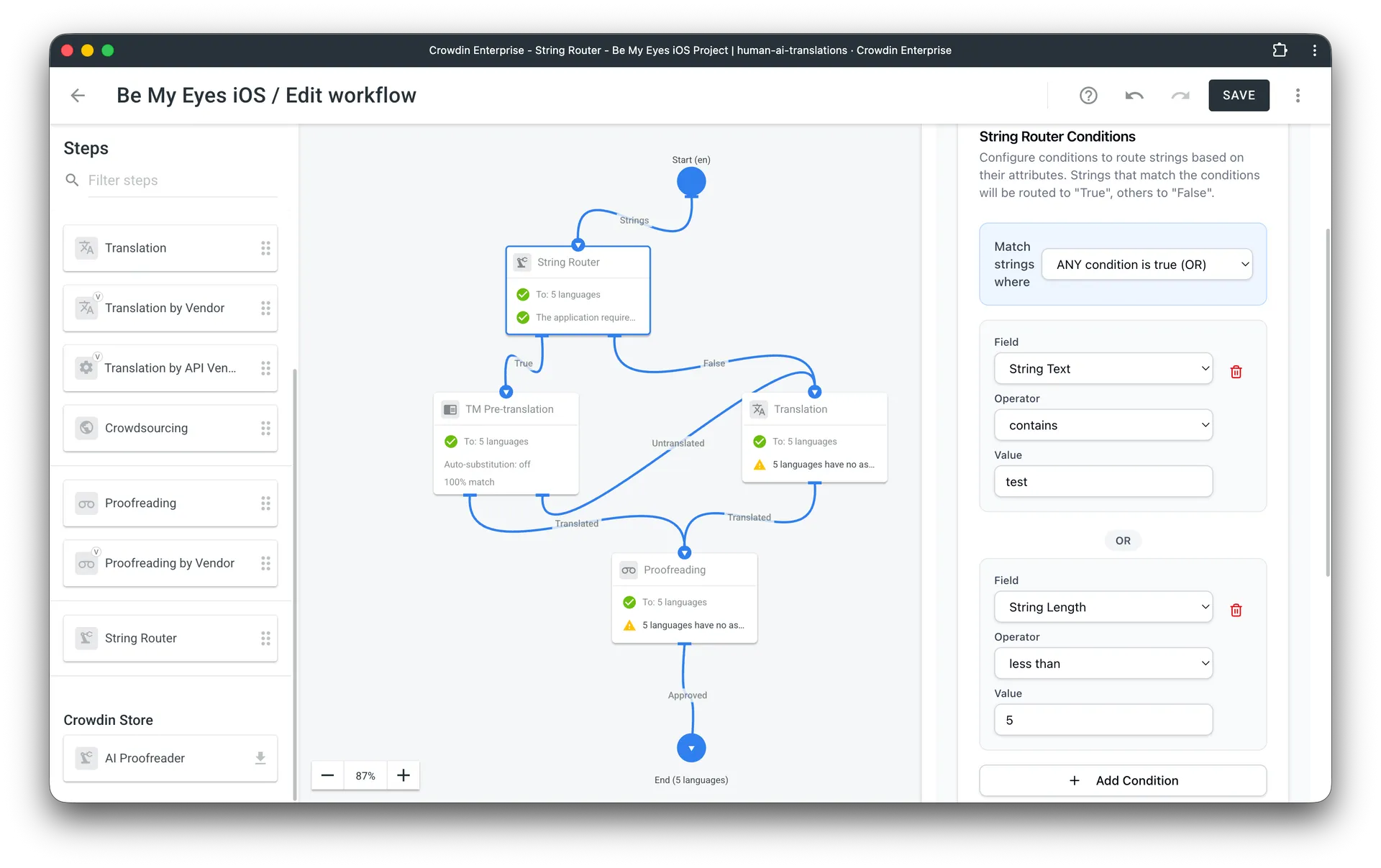Open the String Text field dropdown

(1103, 369)
